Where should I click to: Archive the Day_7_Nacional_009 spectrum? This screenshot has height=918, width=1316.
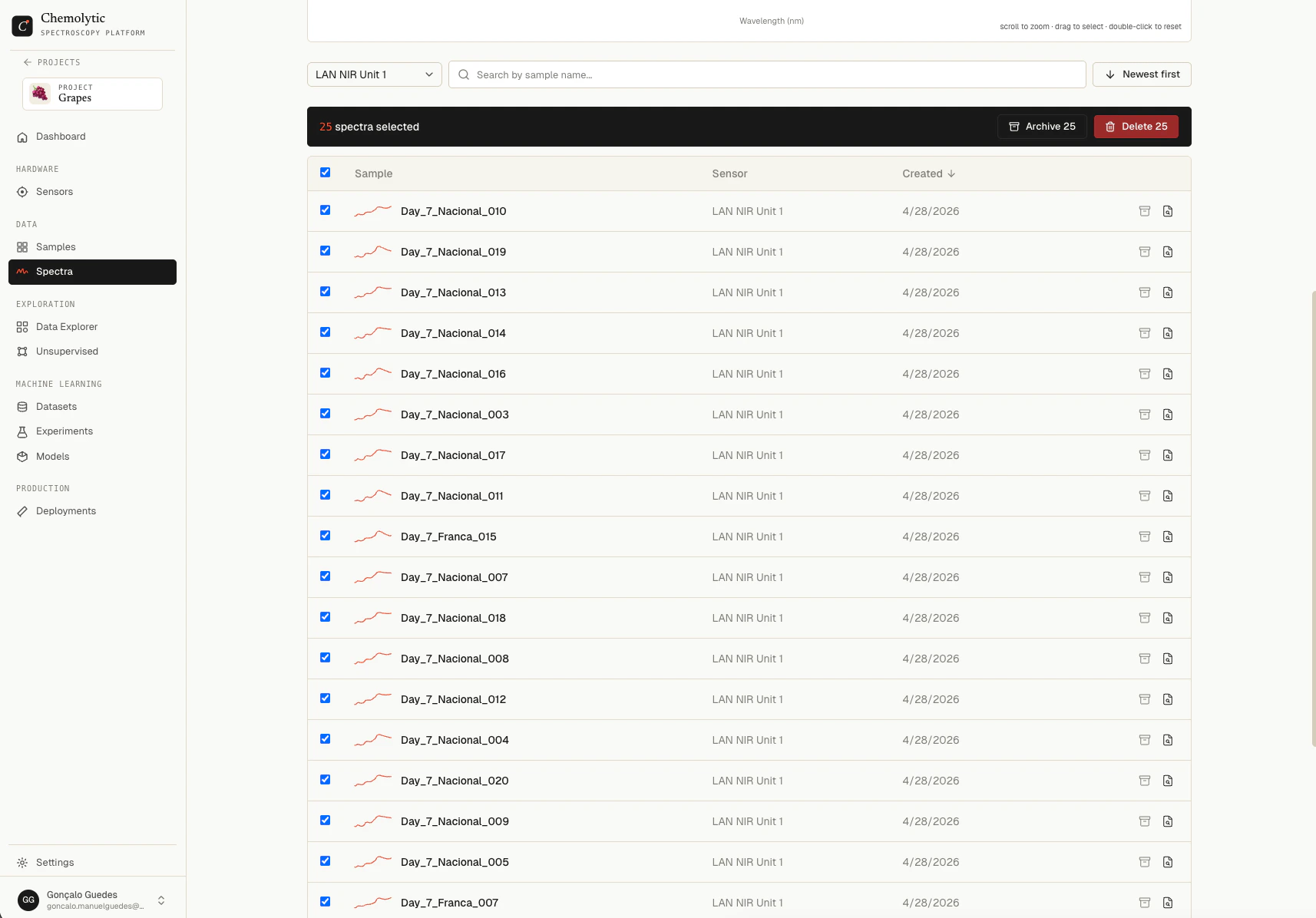[x=1144, y=821]
